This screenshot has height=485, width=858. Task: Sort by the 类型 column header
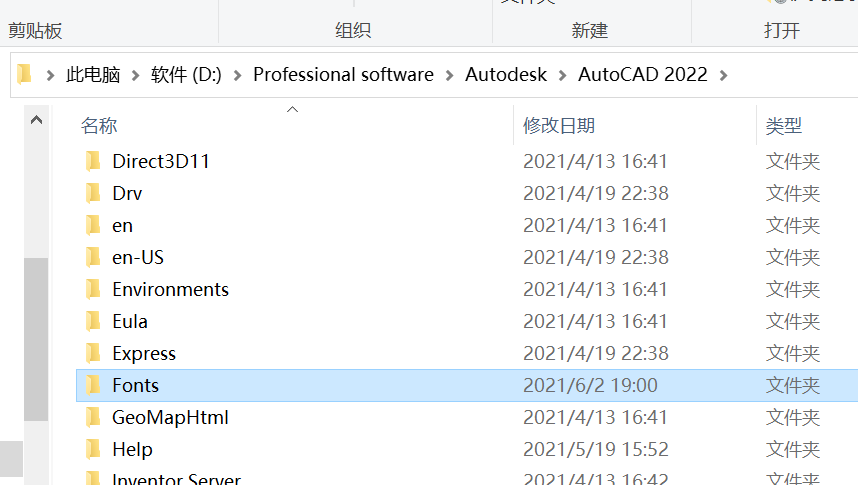point(784,126)
